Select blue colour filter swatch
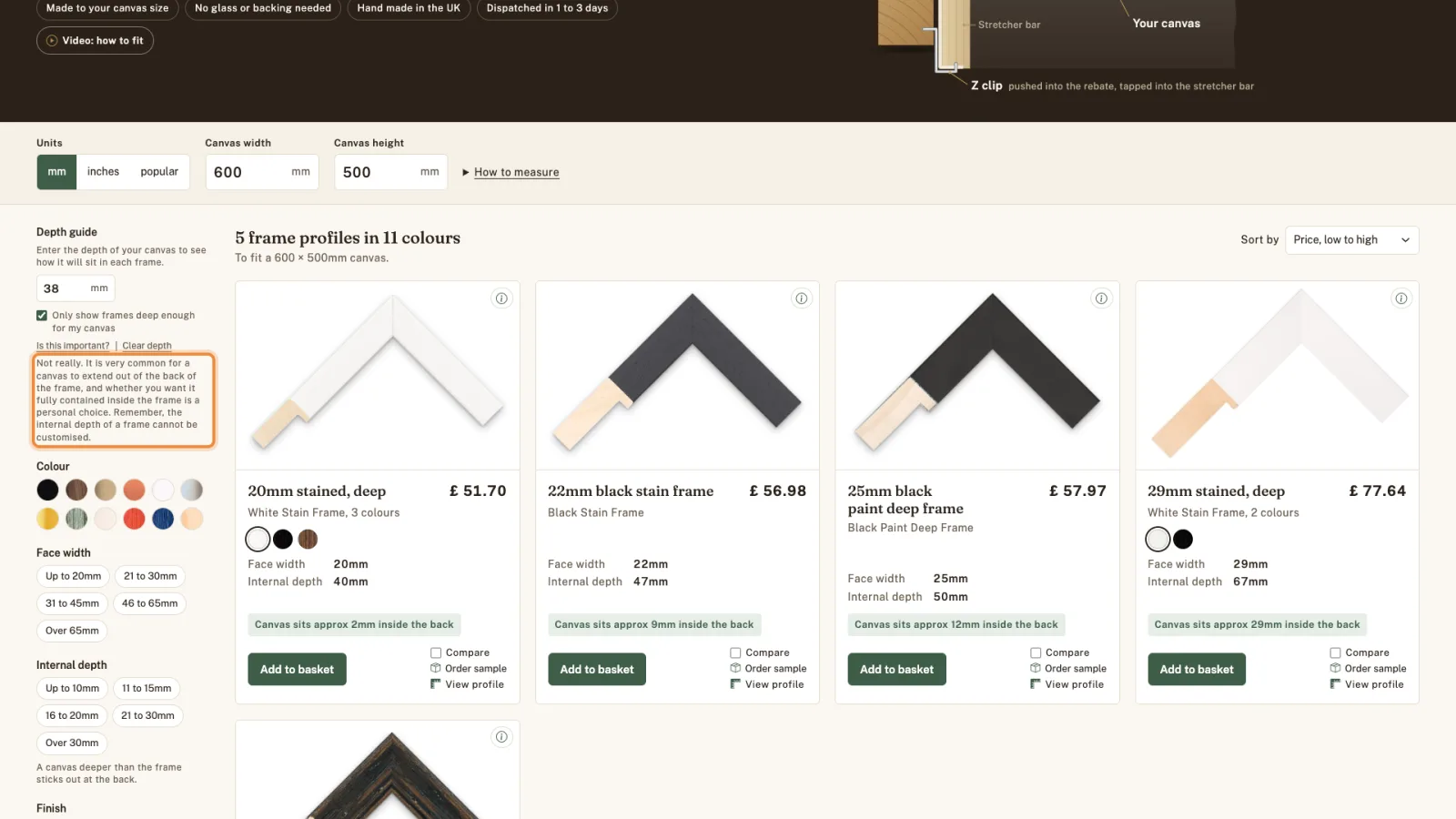 point(163,519)
